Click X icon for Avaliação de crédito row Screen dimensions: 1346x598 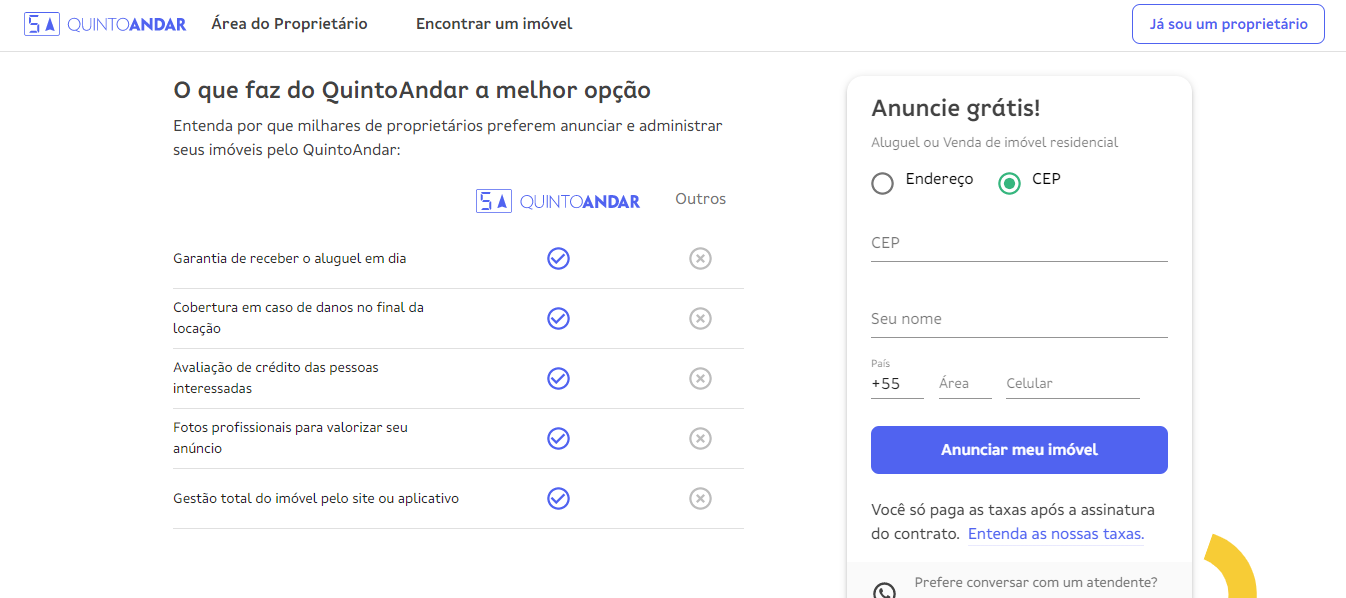pyautogui.click(x=700, y=378)
